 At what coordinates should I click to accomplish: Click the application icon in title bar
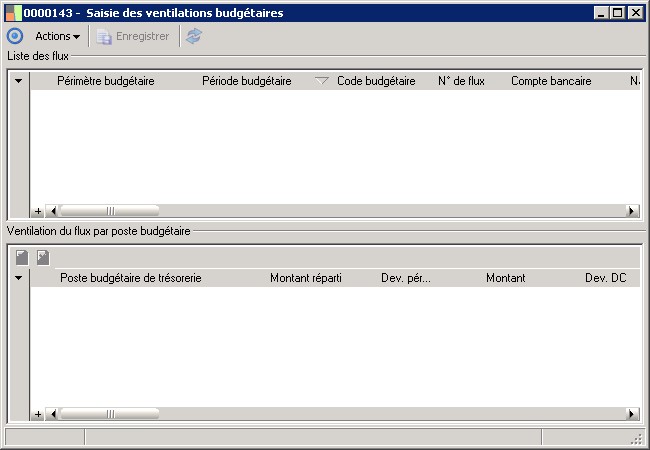click(x=14, y=13)
